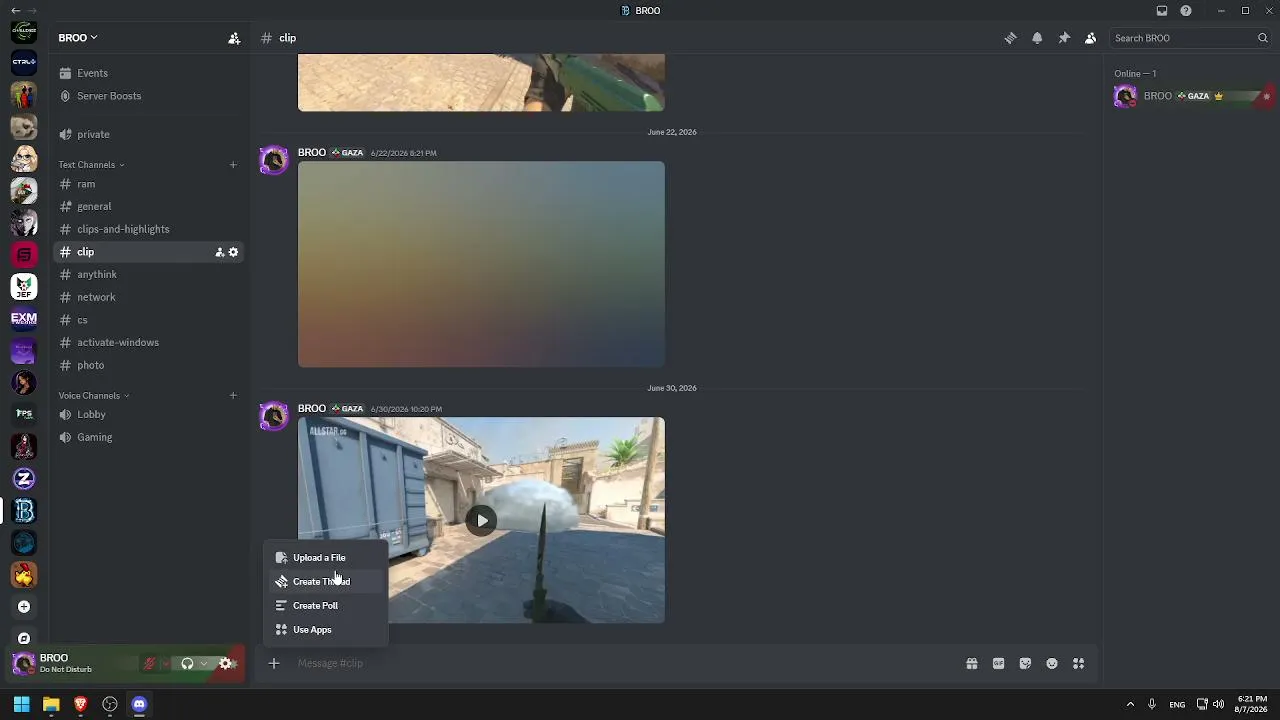
Task: Open the cs channel
Action: click(147, 320)
